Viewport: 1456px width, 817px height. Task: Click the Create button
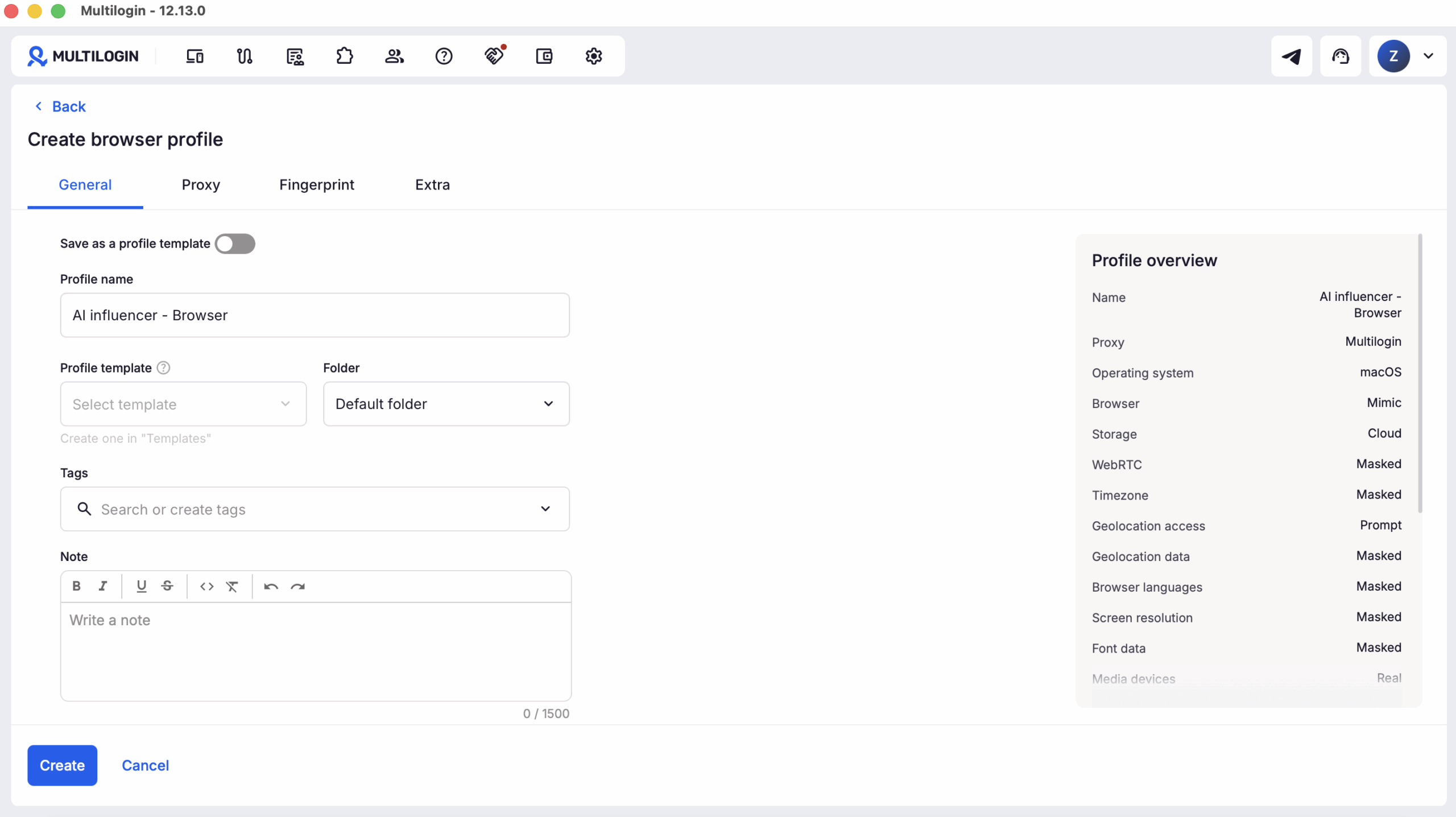(x=62, y=765)
